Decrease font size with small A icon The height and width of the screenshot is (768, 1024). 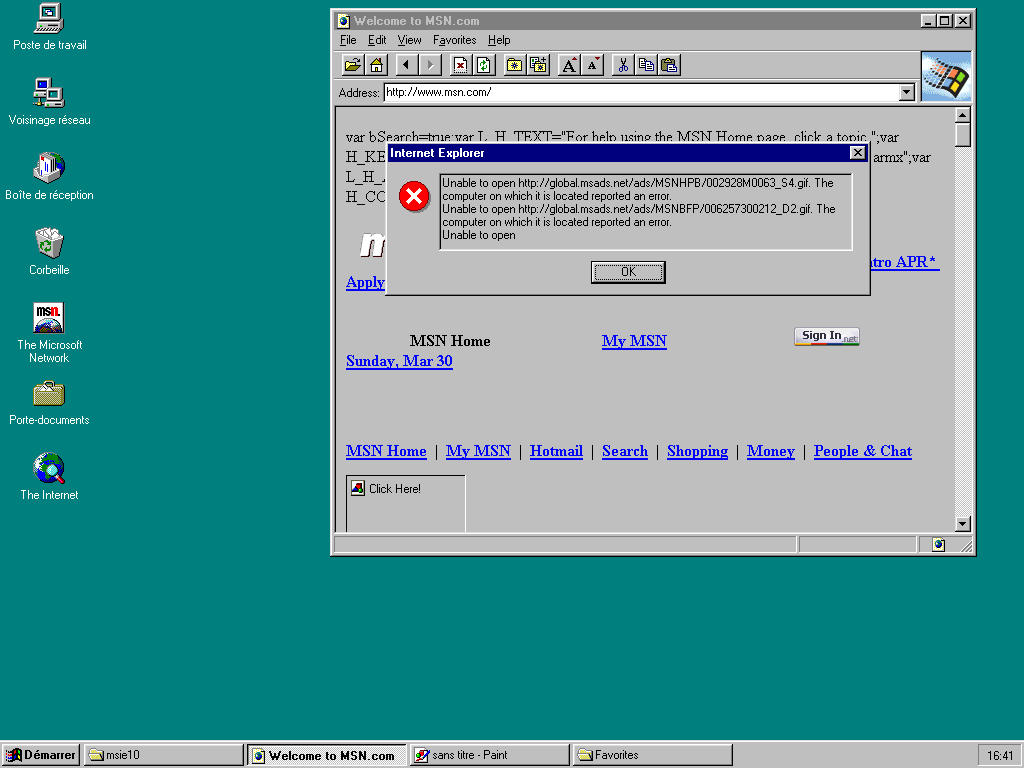pyautogui.click(x=592, y=65)
